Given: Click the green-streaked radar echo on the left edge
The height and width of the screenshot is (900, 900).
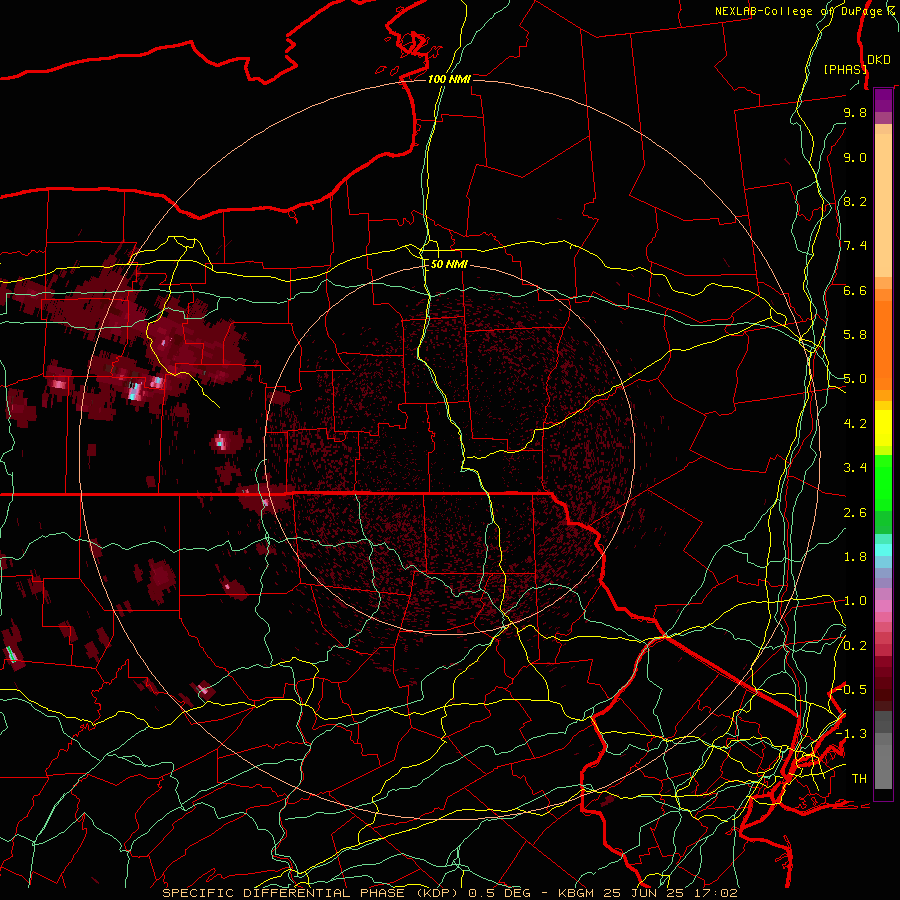Looking at the screenshot, I should click(11, 654).
